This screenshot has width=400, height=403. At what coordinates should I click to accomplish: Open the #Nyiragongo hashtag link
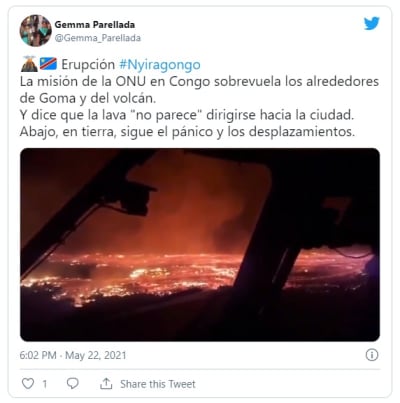tap(160, 65)
